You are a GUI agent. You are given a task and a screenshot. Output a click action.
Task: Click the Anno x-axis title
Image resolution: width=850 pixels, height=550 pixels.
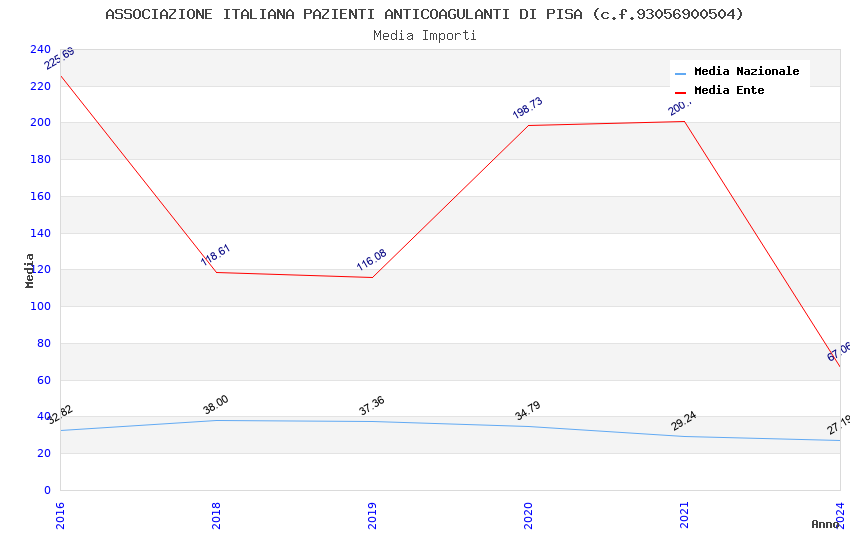click(x=825, y=524)
